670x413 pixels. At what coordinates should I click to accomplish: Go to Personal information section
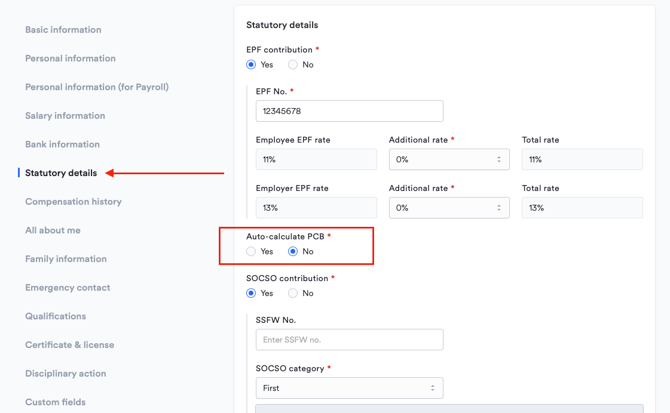(70, 59)
